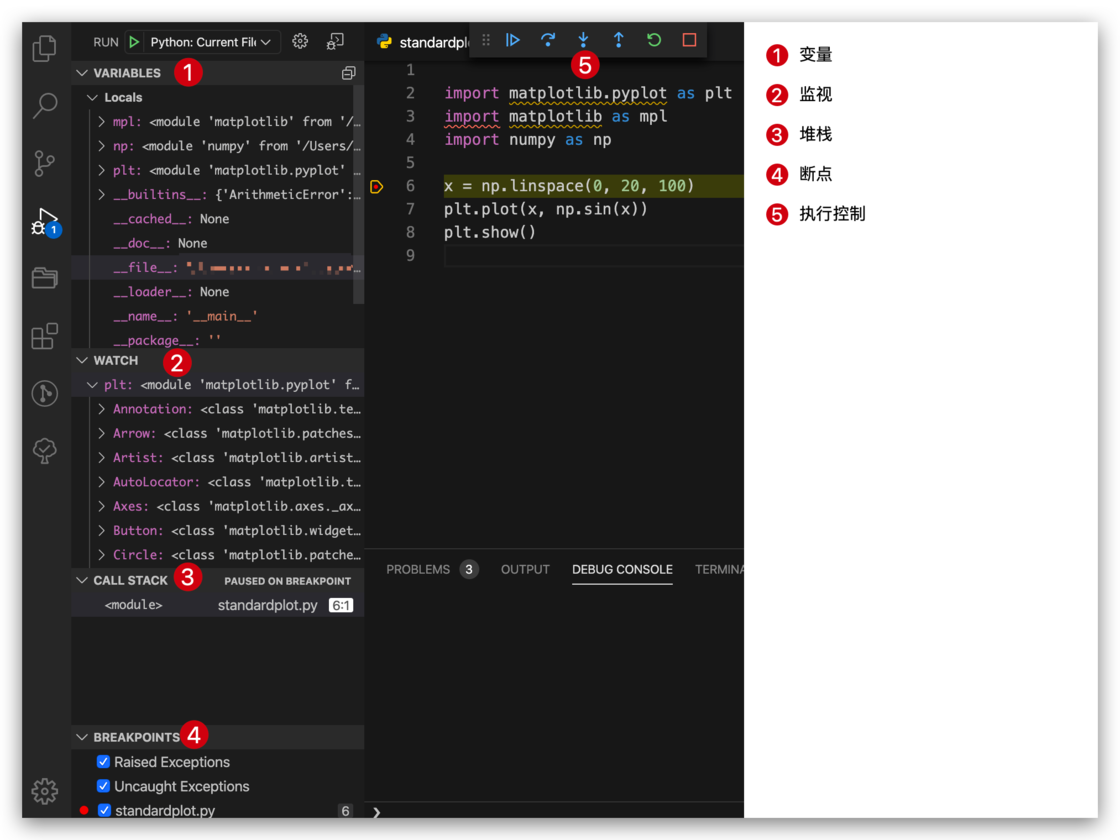Open the Explorer files view in activity bar
The width and height of the screenshot is (1120, 840).
[x=45, y=48]
